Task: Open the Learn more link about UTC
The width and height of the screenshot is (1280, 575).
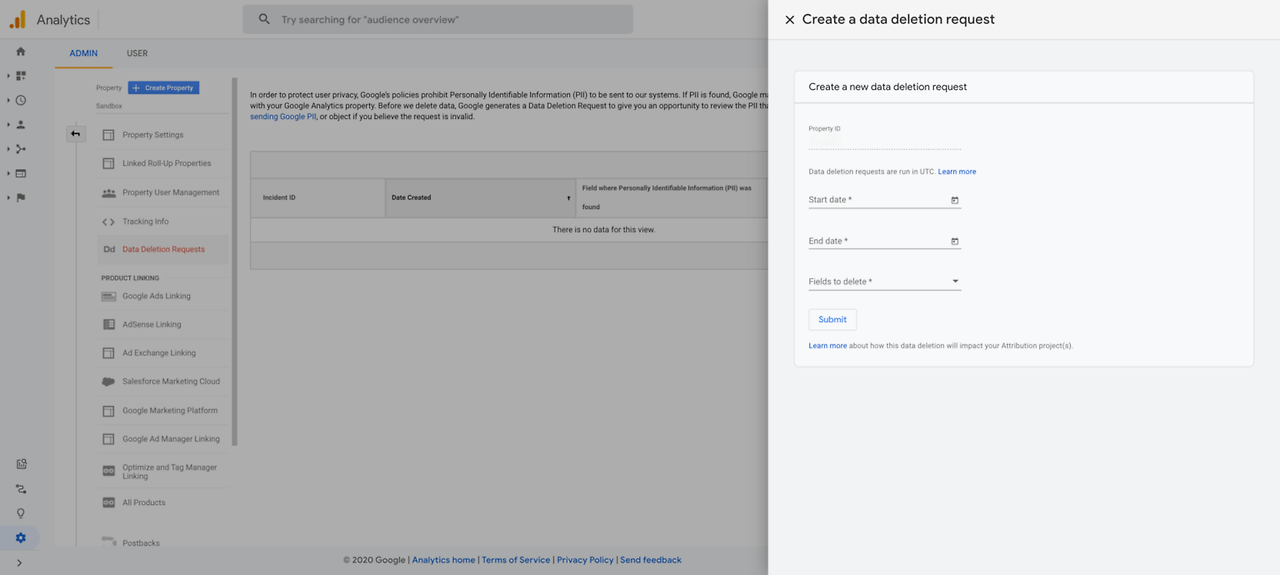Action: 957,172
